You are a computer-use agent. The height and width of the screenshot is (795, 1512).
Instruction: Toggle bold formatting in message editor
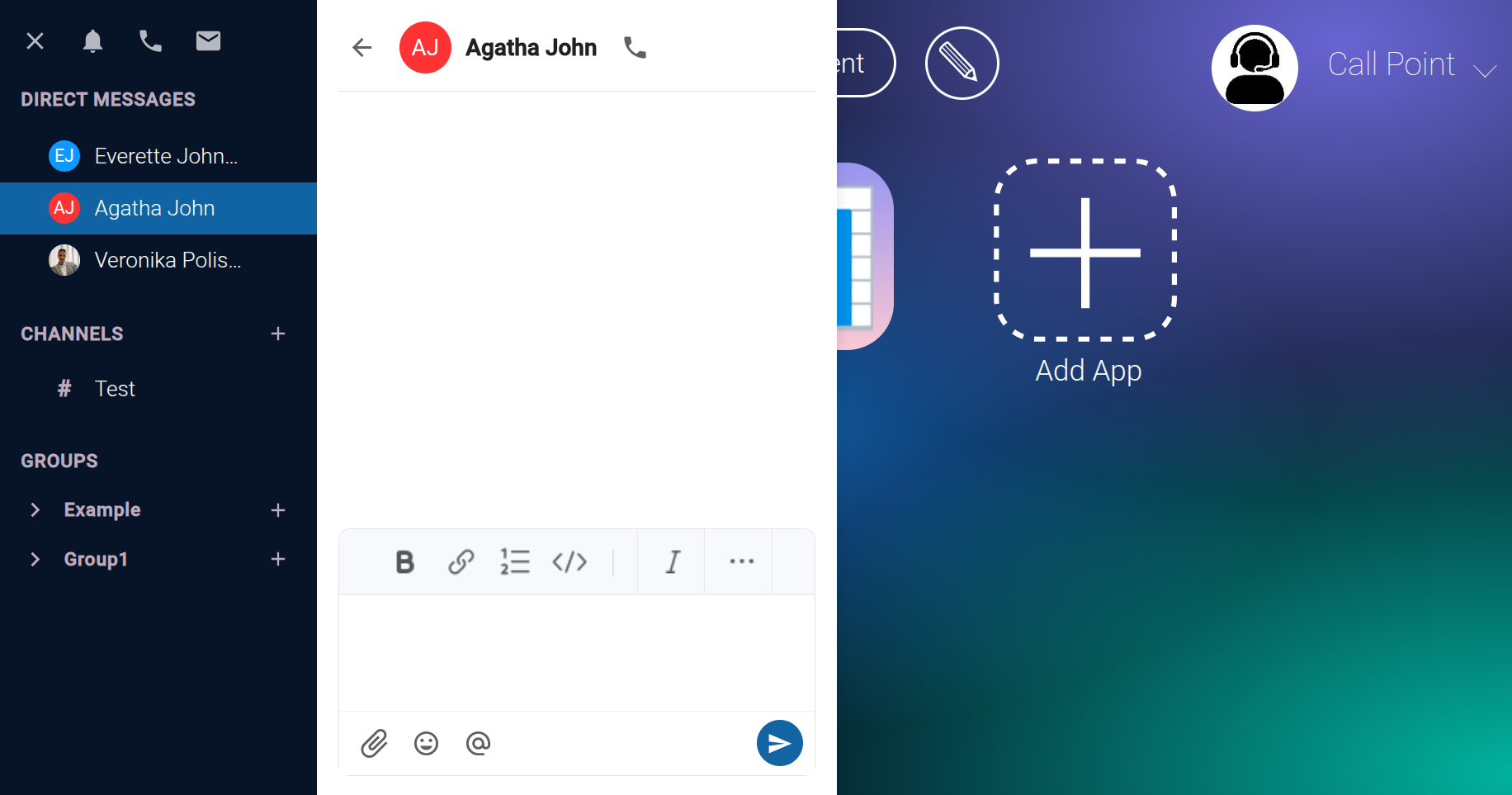(x=404, y=562)
